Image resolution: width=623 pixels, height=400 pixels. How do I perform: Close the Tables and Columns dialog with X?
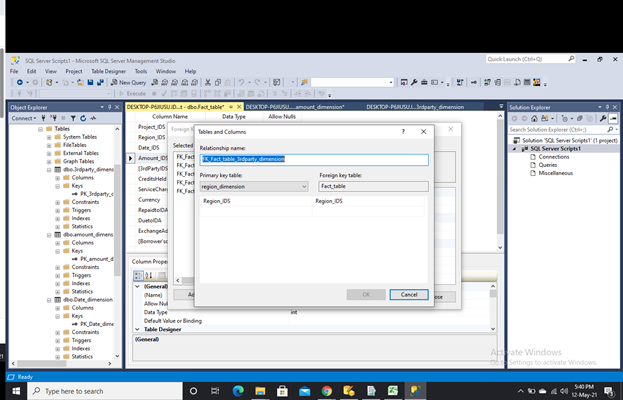(x=424, y=131)
